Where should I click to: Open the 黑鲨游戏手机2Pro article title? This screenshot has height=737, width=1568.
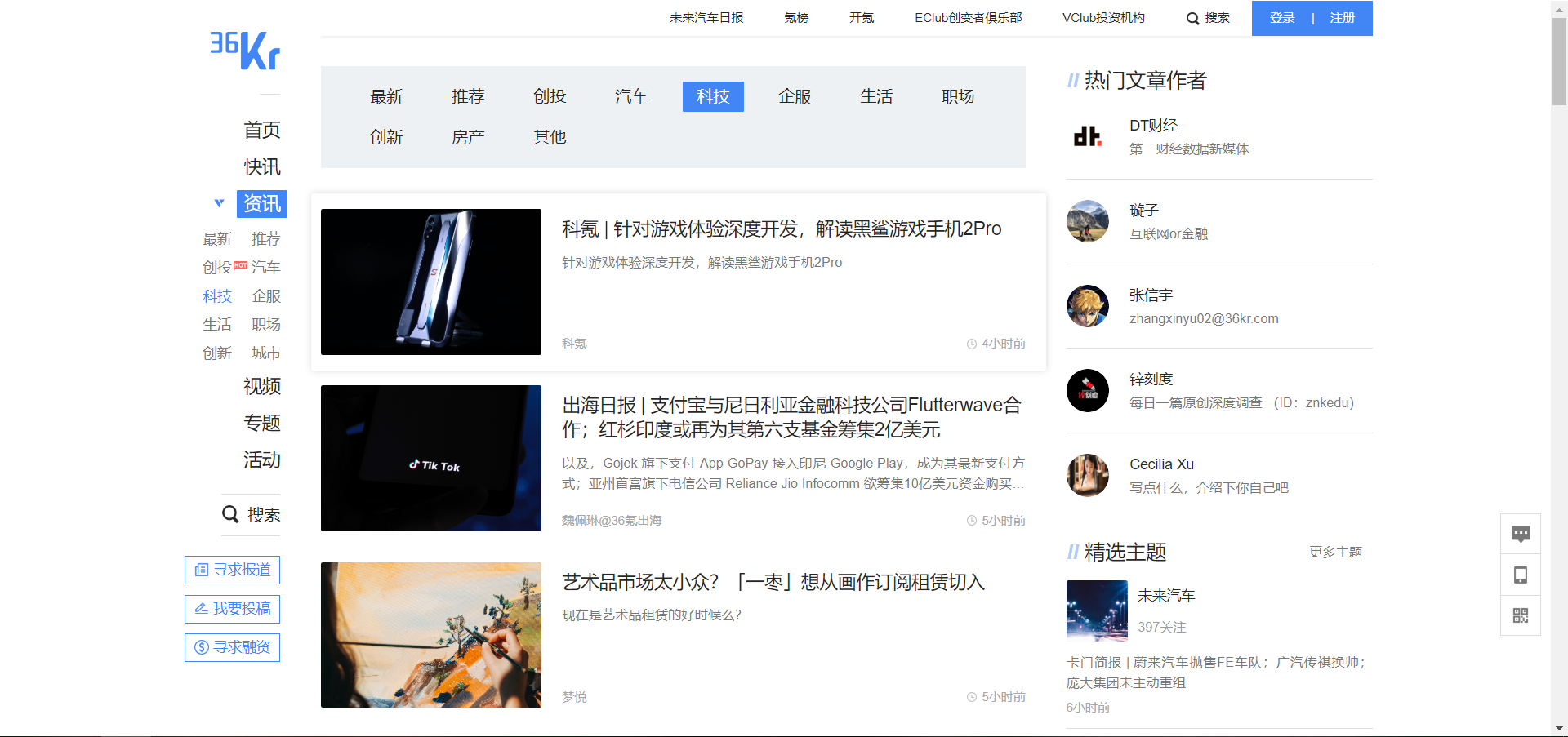click(x=782, y=229)
